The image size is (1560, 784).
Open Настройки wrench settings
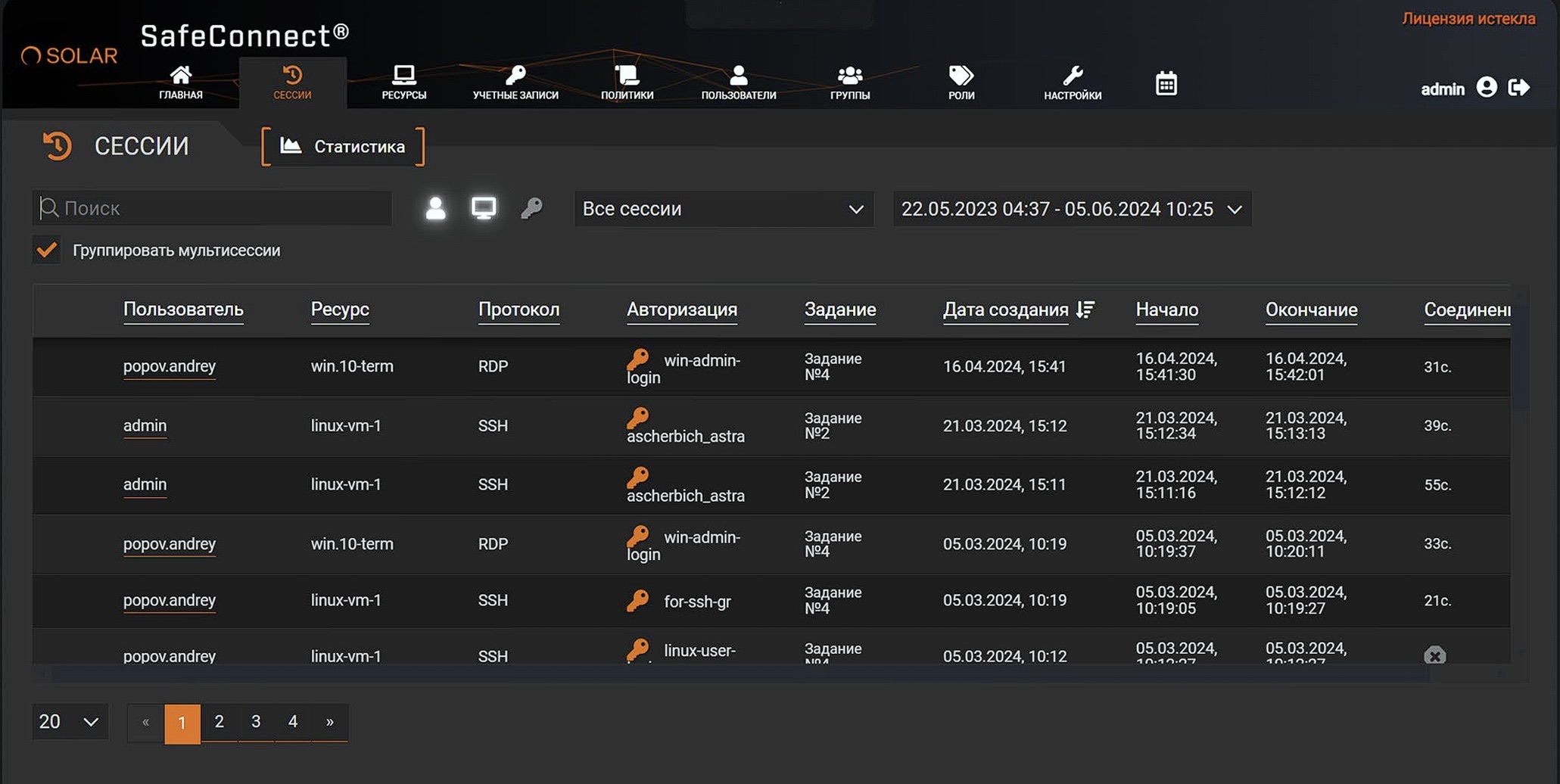(1073, 82)
